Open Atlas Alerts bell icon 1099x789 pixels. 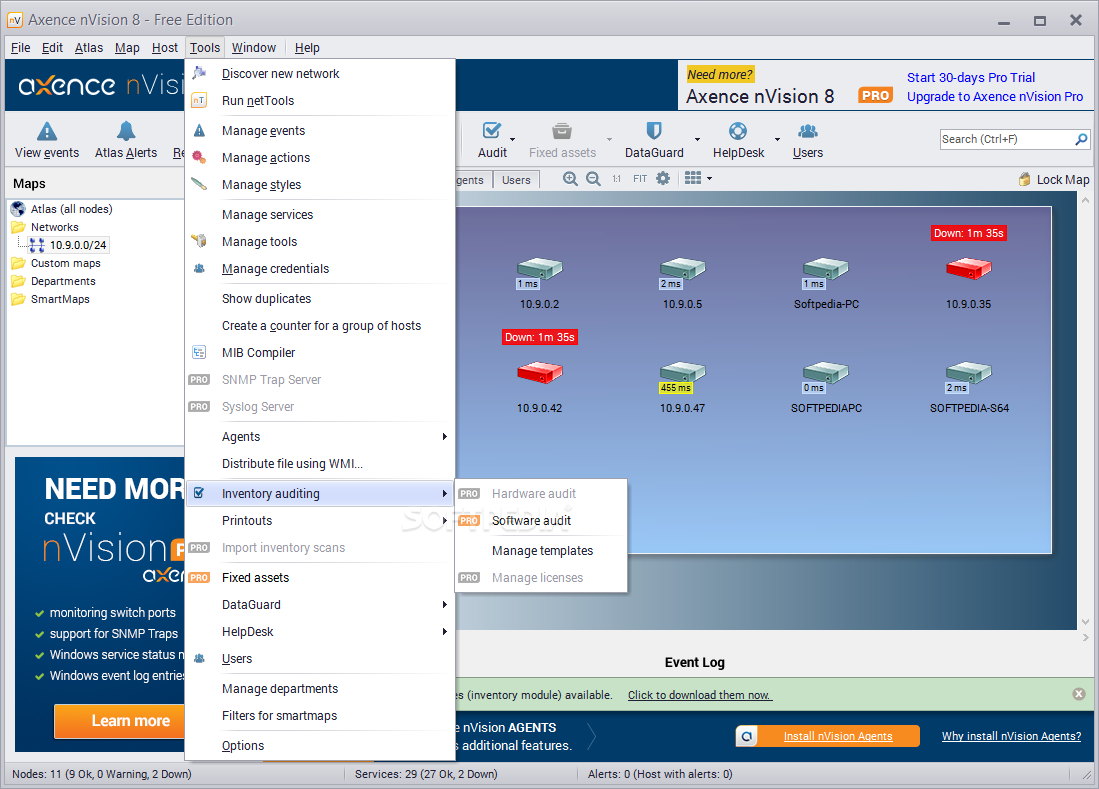pyautogui.click(x=126, y=132)
